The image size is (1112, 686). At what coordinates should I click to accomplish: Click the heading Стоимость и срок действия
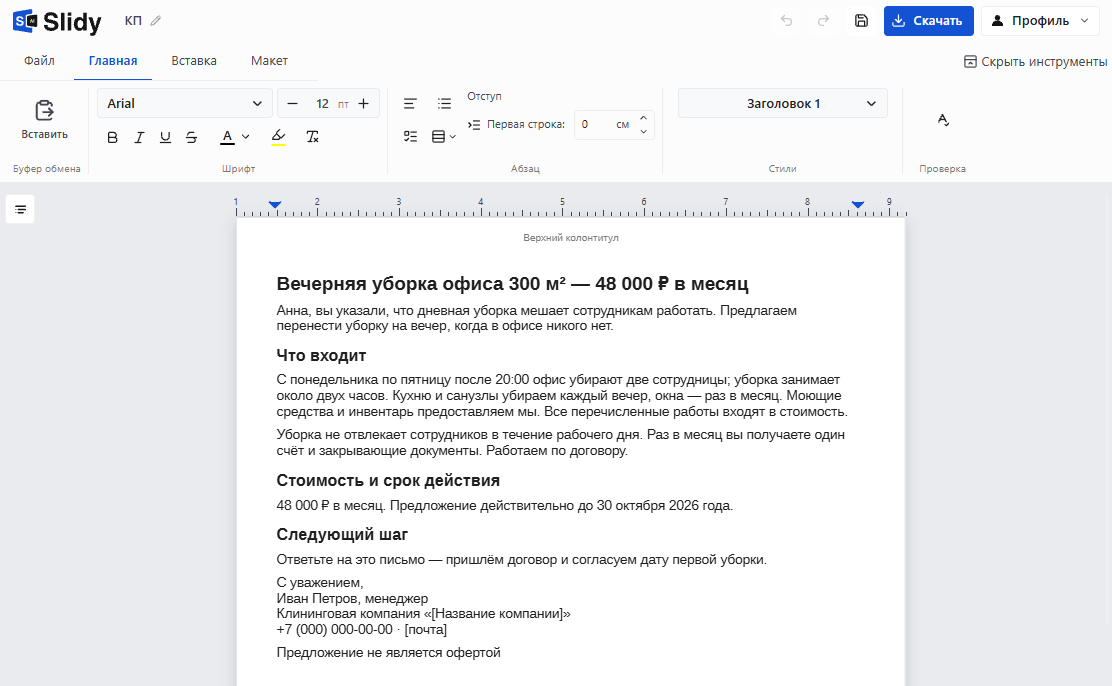point(388,480)
